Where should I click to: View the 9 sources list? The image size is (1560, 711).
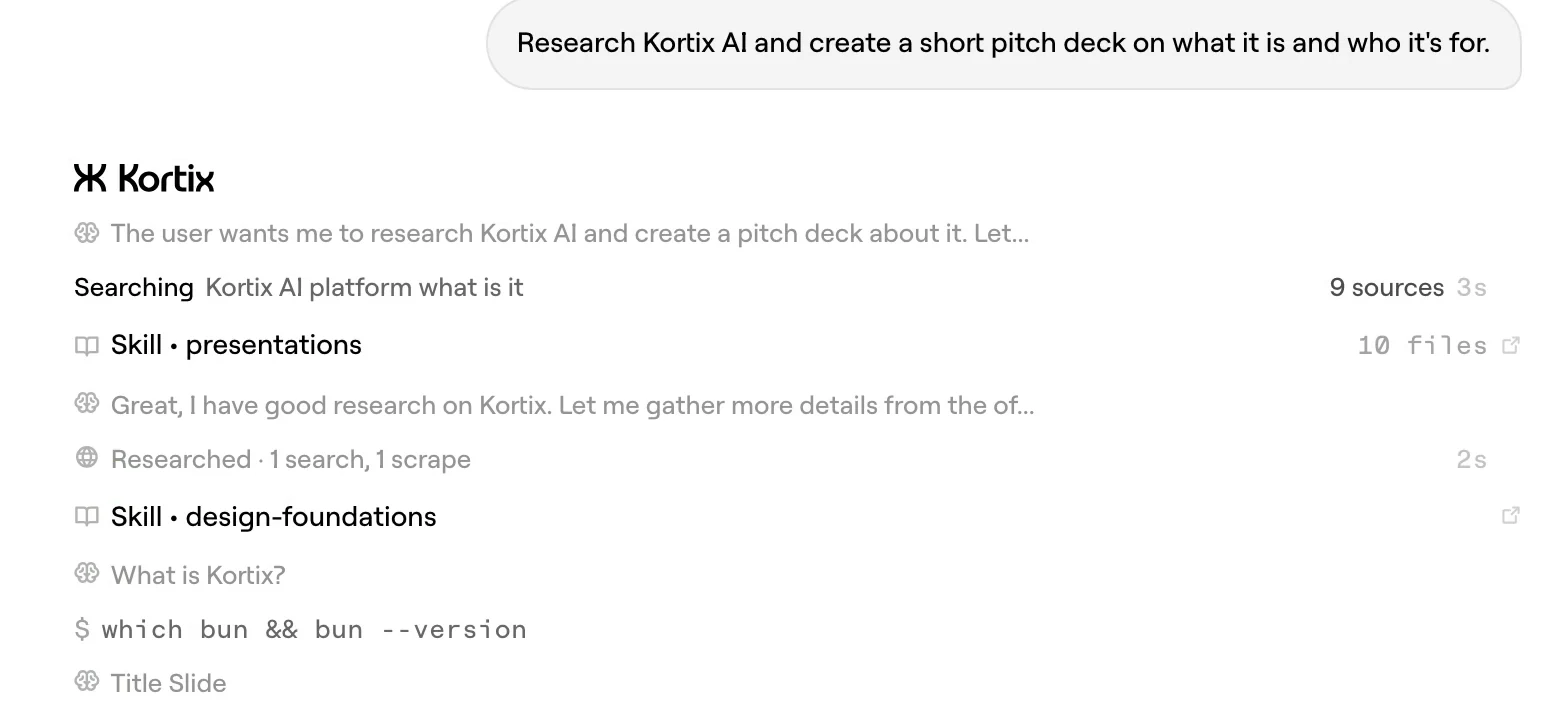[1386, 288]
